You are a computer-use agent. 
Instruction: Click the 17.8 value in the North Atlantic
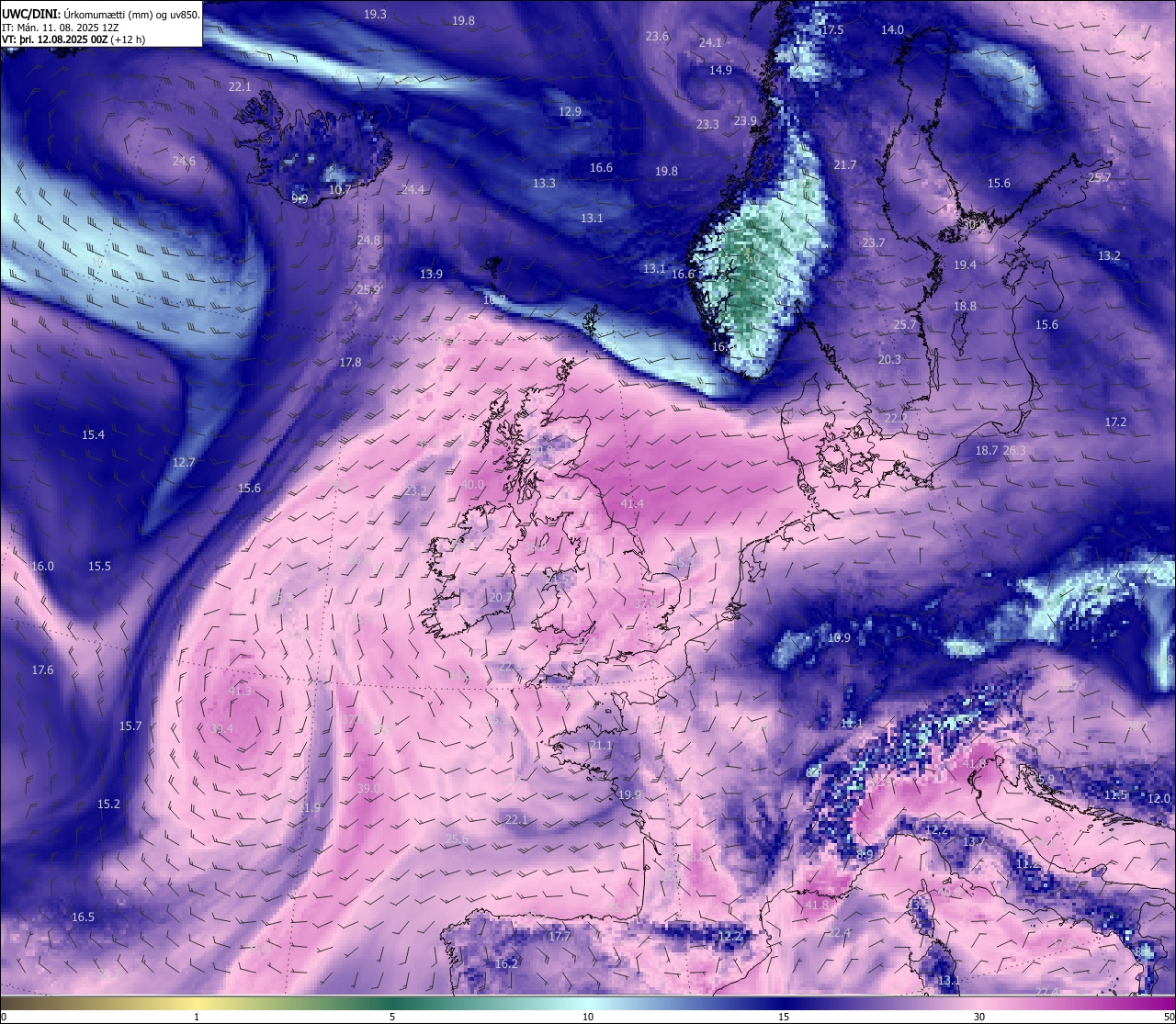[x=350, y=362]
